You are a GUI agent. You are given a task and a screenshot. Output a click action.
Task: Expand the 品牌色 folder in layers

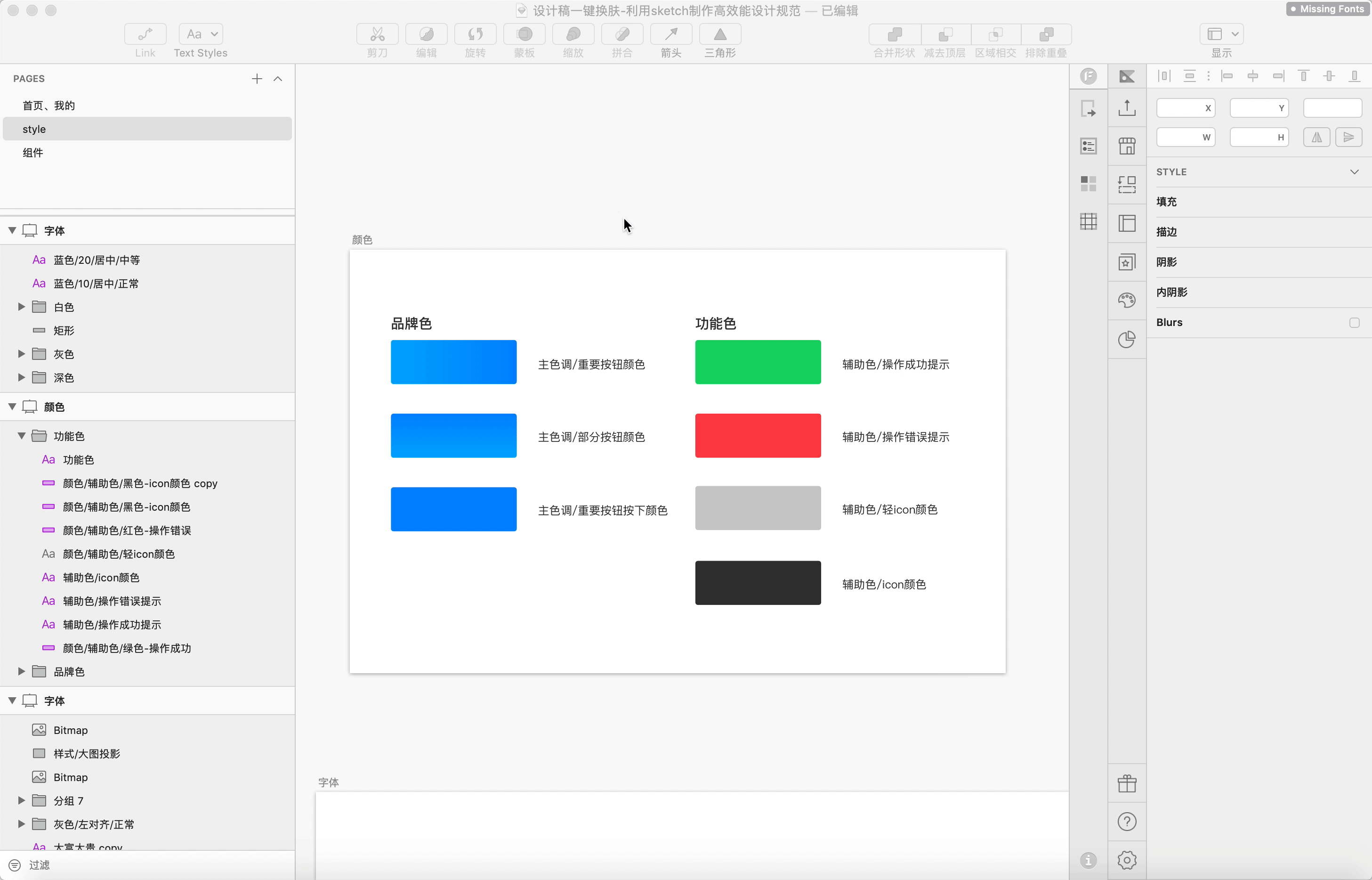[21, 671]
